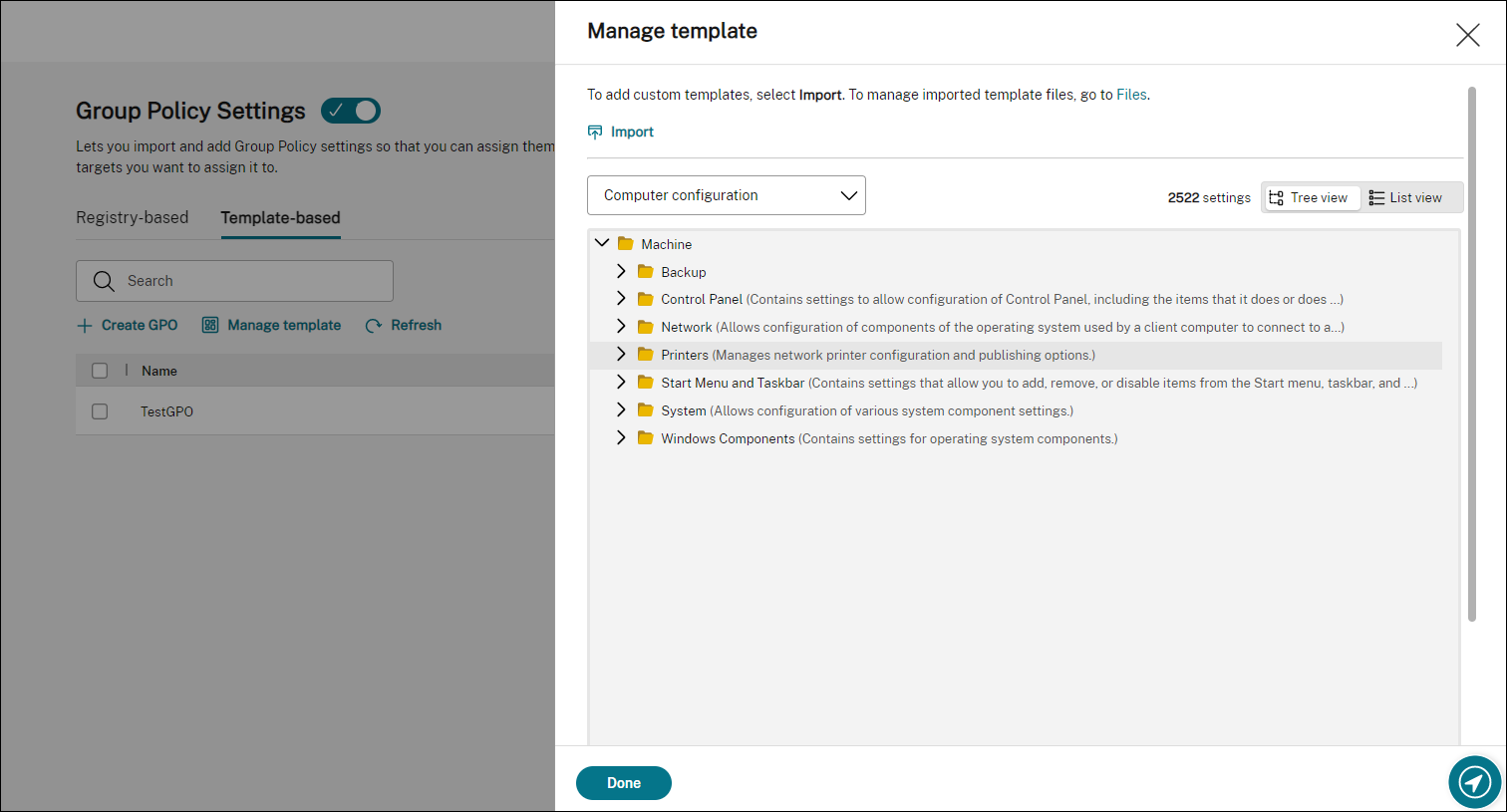Click the List view icon
The height and width of the screenshot is (812, 1507).
(x=1376, y=197)
